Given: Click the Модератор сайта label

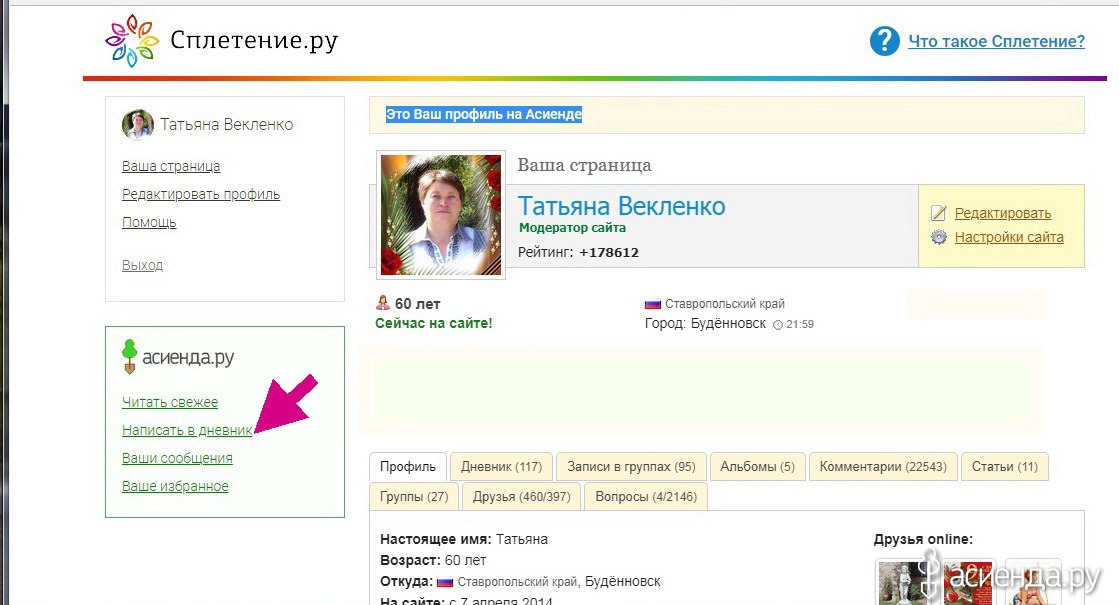Looking at the screenshot, I should click(x=572, y=228).
